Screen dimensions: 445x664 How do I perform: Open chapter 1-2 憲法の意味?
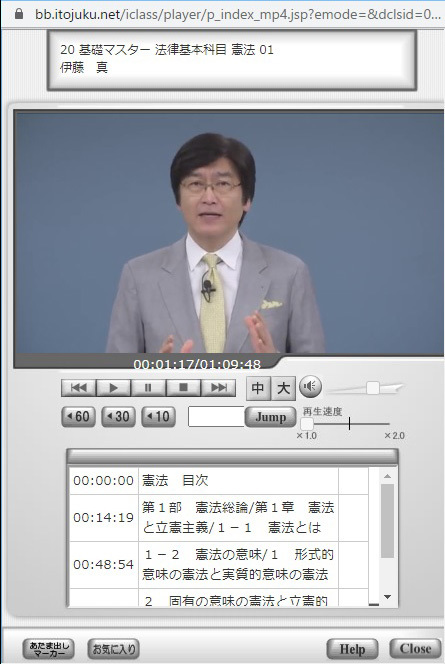(238, 564)
